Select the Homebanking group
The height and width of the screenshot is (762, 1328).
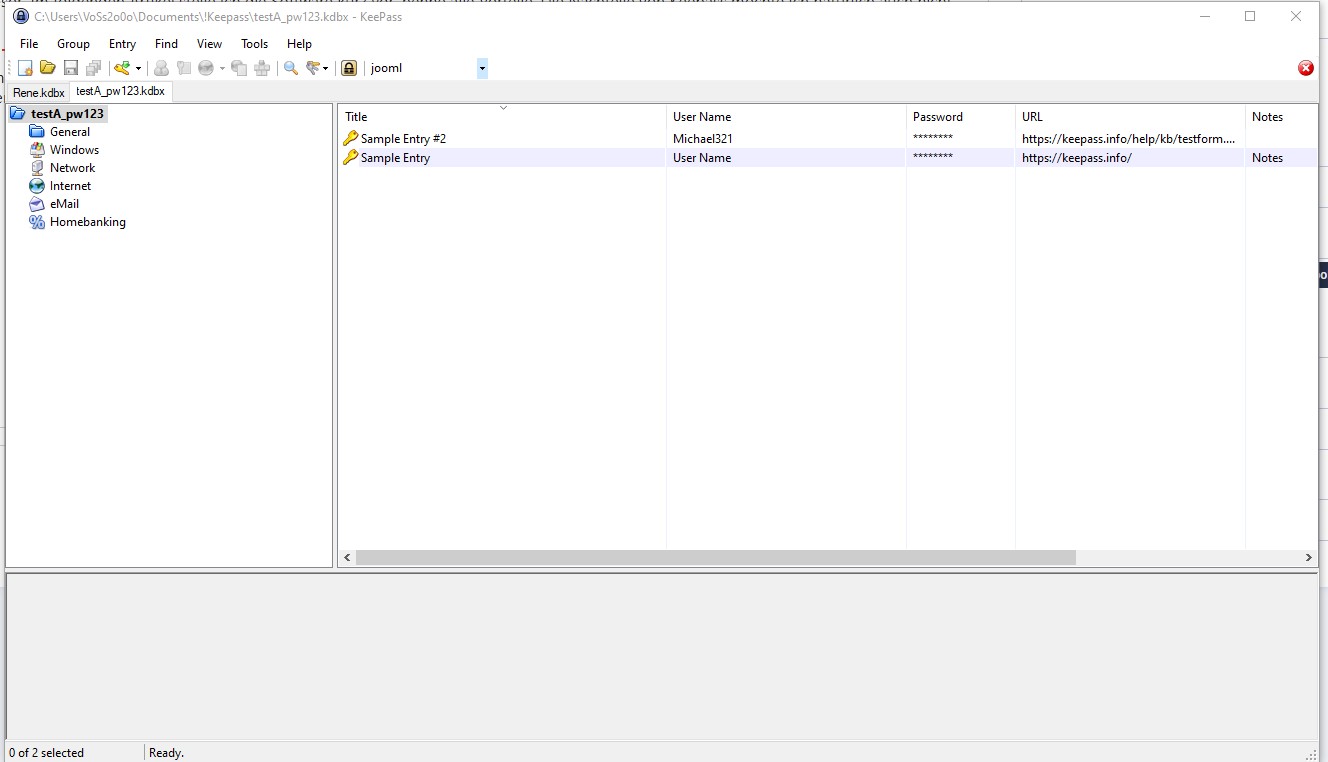coord(88,222)
